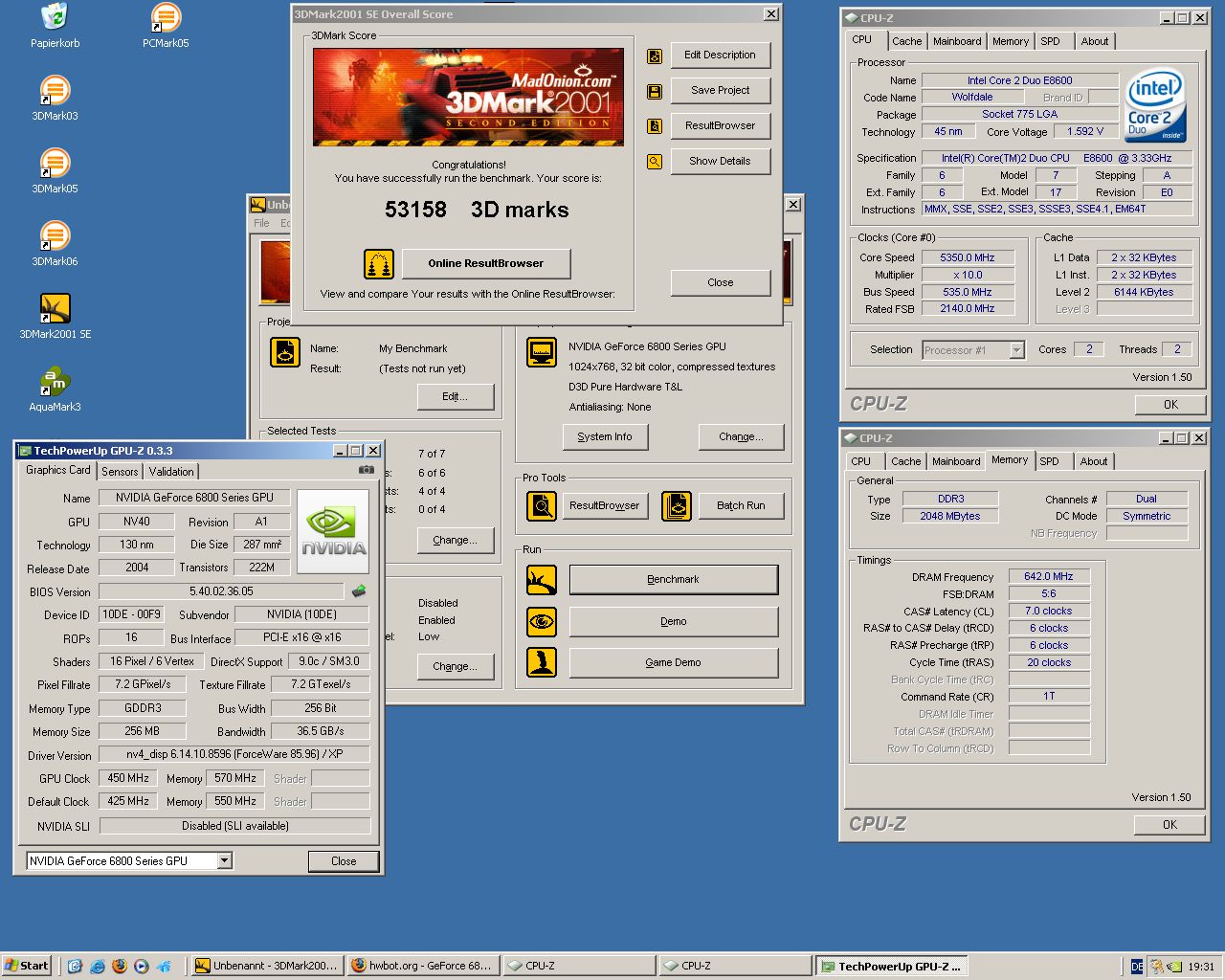Screen dimensions: 1225x980
Task: Click OK in the lower CPU-Z Memory window
Action: [1169, 824]
